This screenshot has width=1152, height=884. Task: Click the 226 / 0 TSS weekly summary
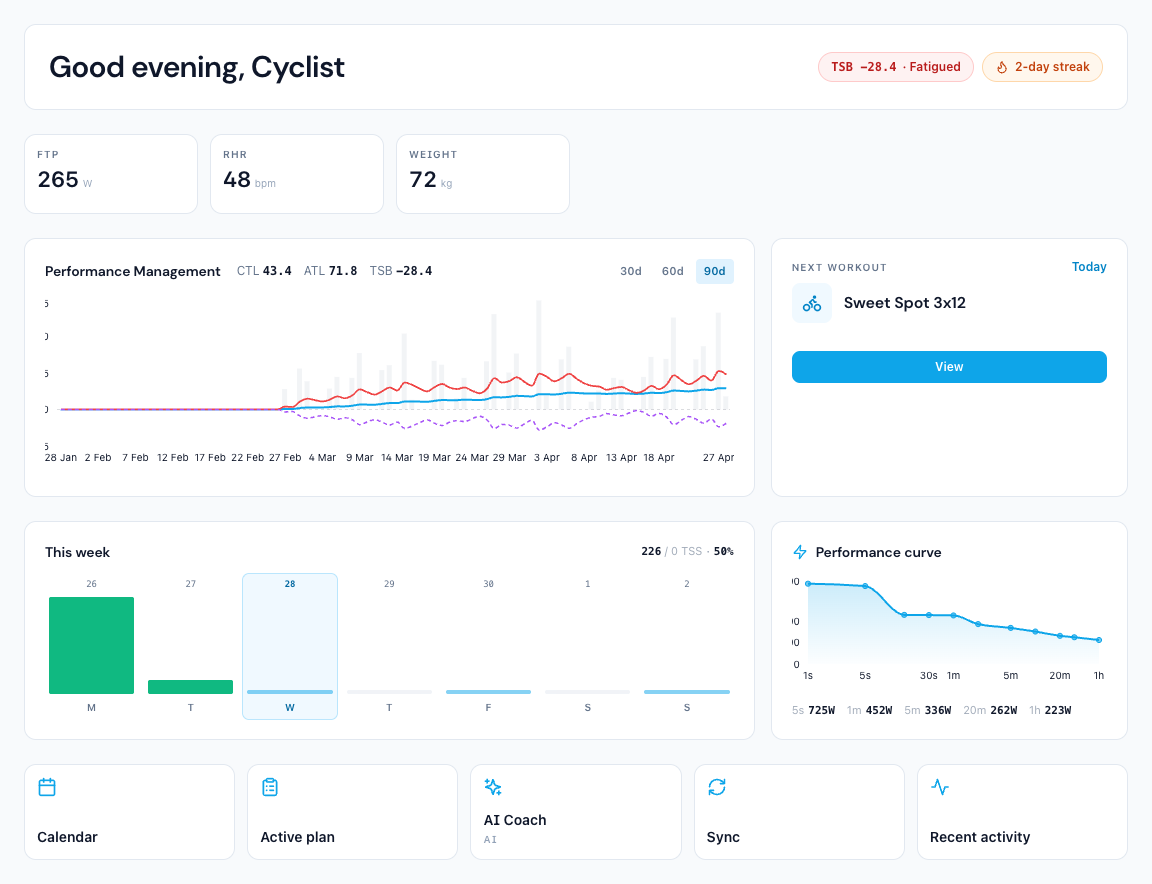click(x=688, y=551)
